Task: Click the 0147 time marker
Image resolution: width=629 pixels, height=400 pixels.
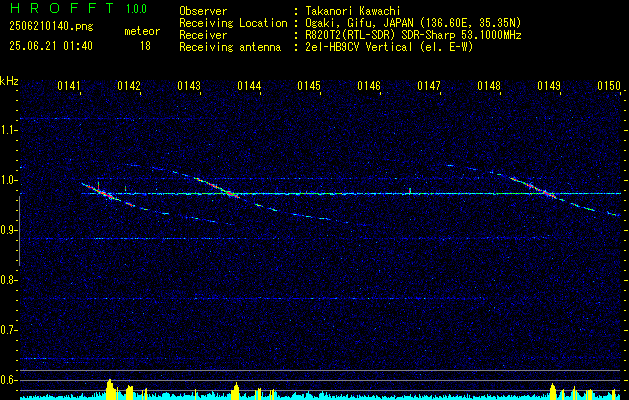Action: click(429, 85)
